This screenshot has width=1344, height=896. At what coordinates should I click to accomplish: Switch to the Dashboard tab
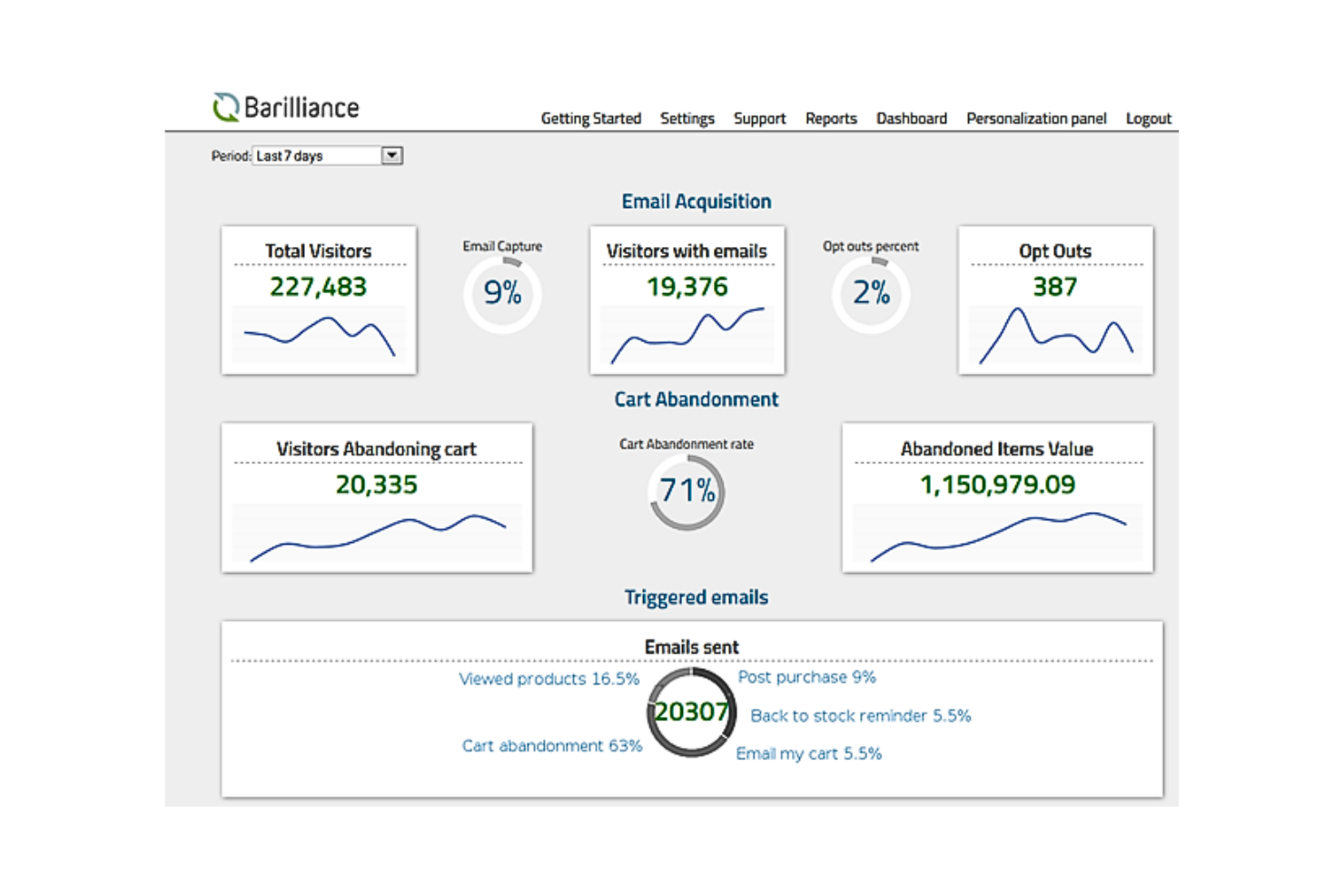(912, 118)
